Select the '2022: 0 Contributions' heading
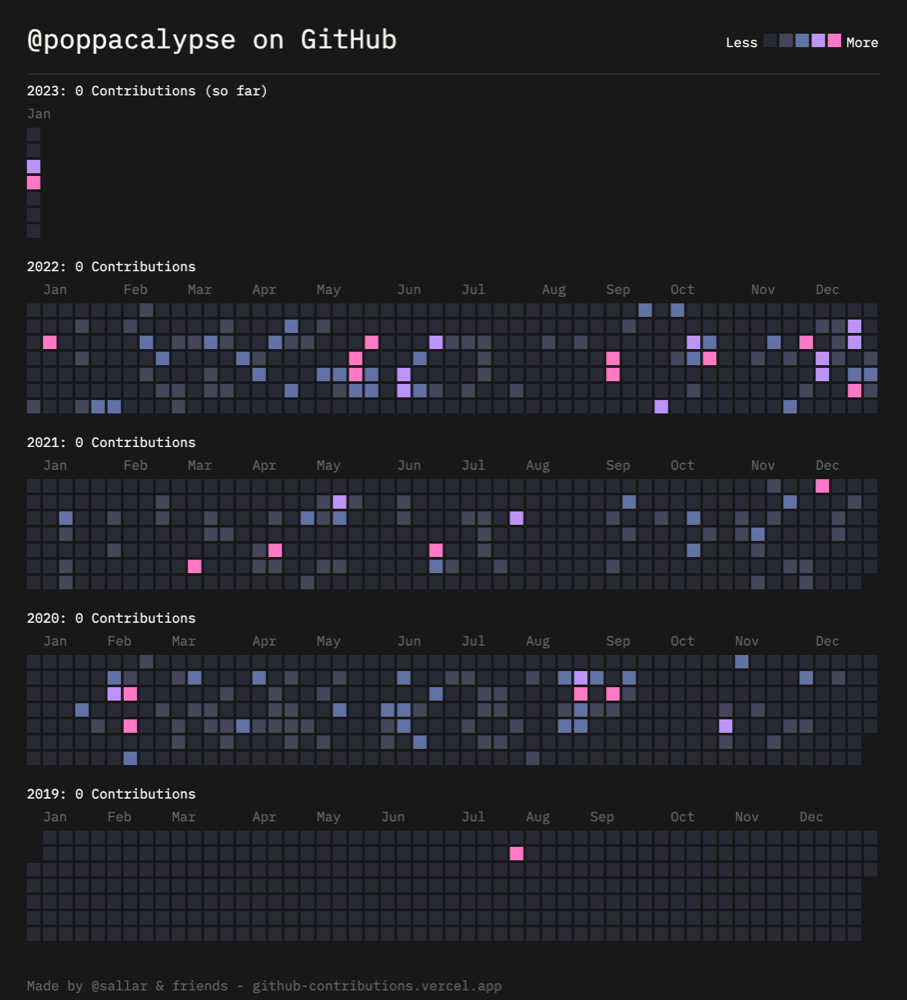907x1000 pixels. [112, 267]
